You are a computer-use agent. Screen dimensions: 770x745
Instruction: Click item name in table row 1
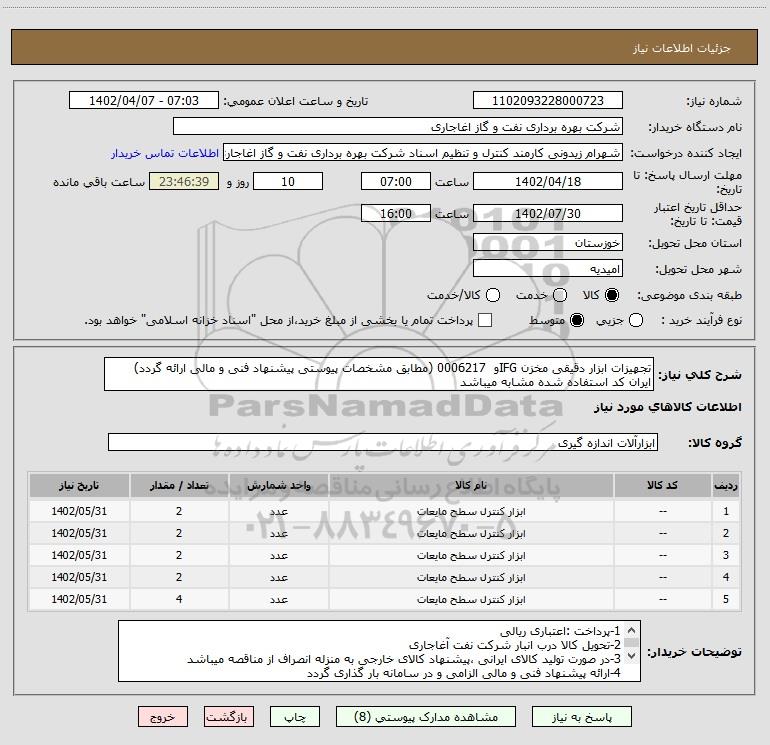[x=471, y=511]
